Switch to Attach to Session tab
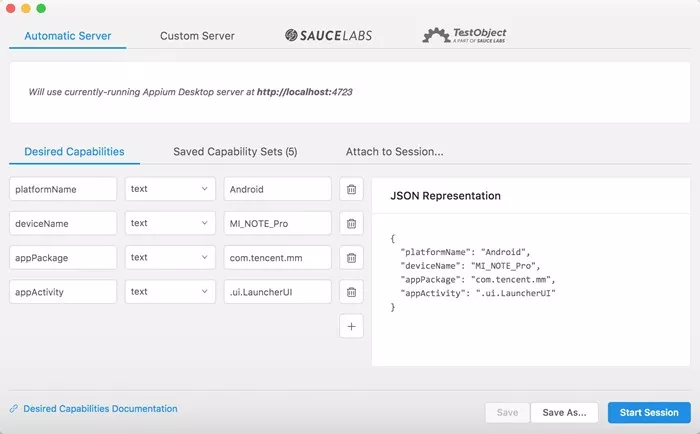The image size is (700, 434). (395, 152)
